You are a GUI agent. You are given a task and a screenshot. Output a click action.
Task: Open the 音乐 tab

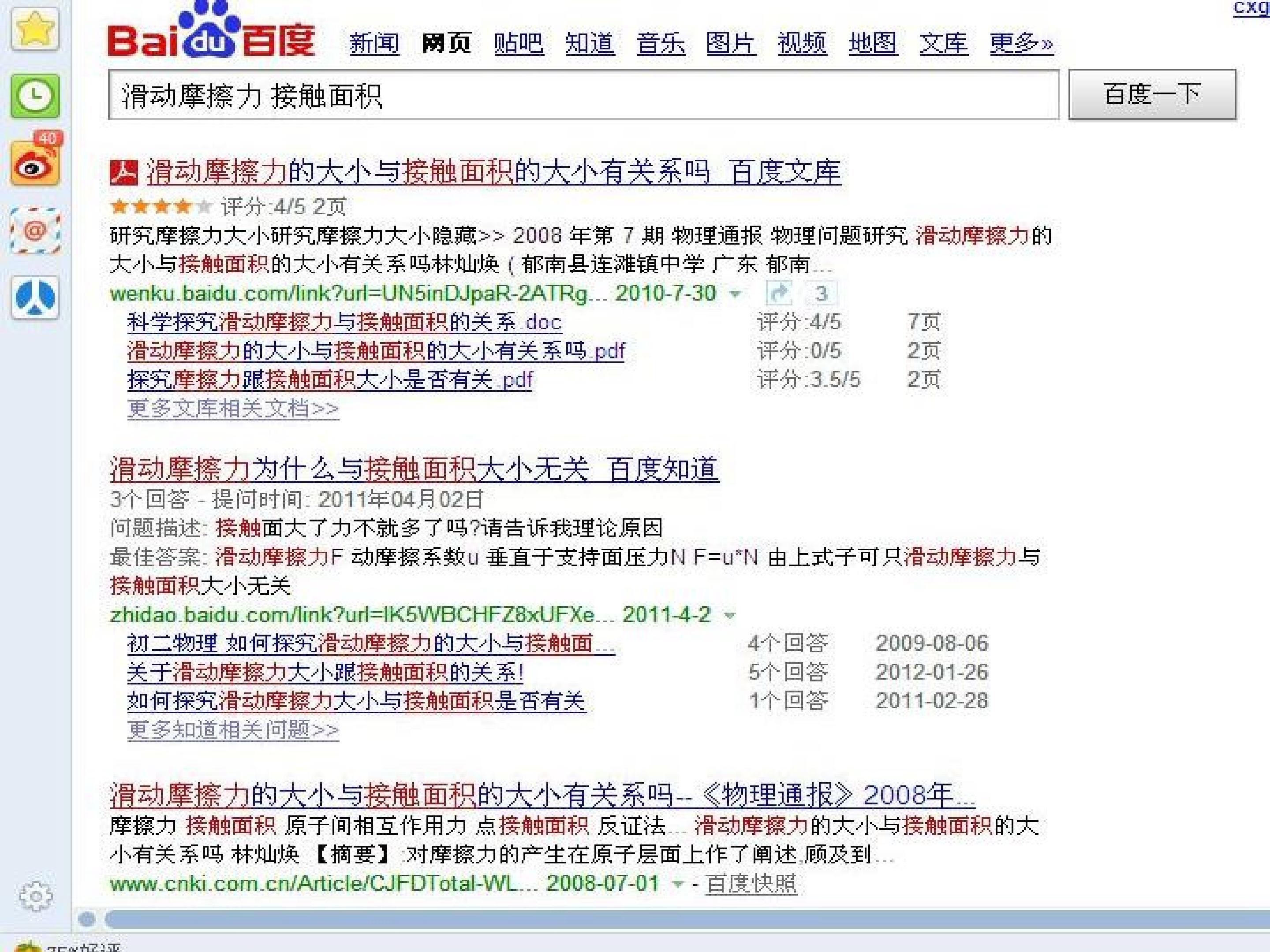(x=661, y=43)
